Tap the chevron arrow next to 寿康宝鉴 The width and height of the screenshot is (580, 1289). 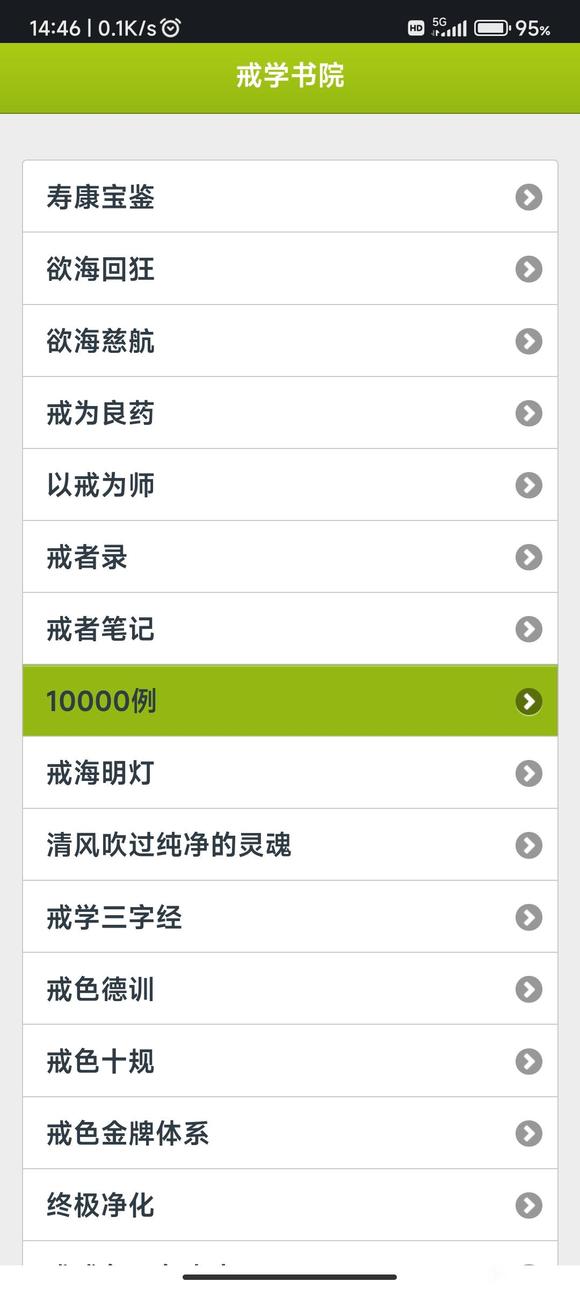528,197
